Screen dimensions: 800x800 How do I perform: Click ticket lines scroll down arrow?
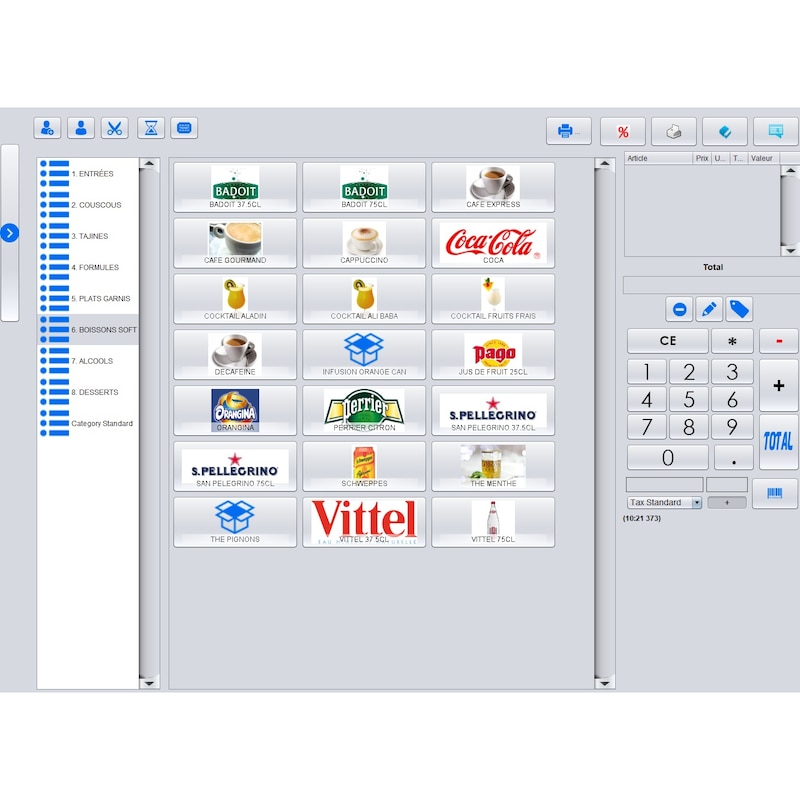coord(790,251)
